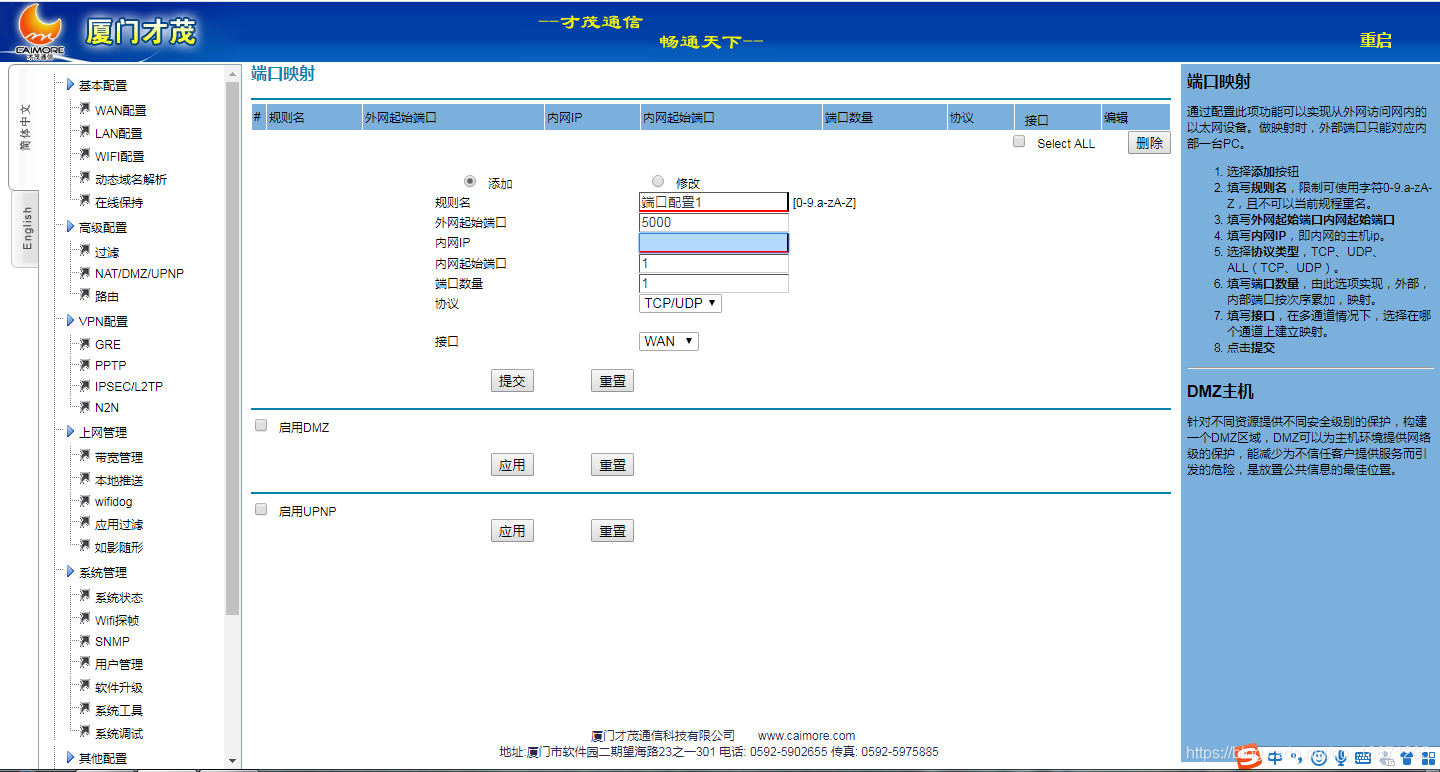Open the 协议 TCP/UDP dropdown
Image resolution: width=1440 pixels, height=772 pixels.
pyautogui.click(x=680, y=303)
